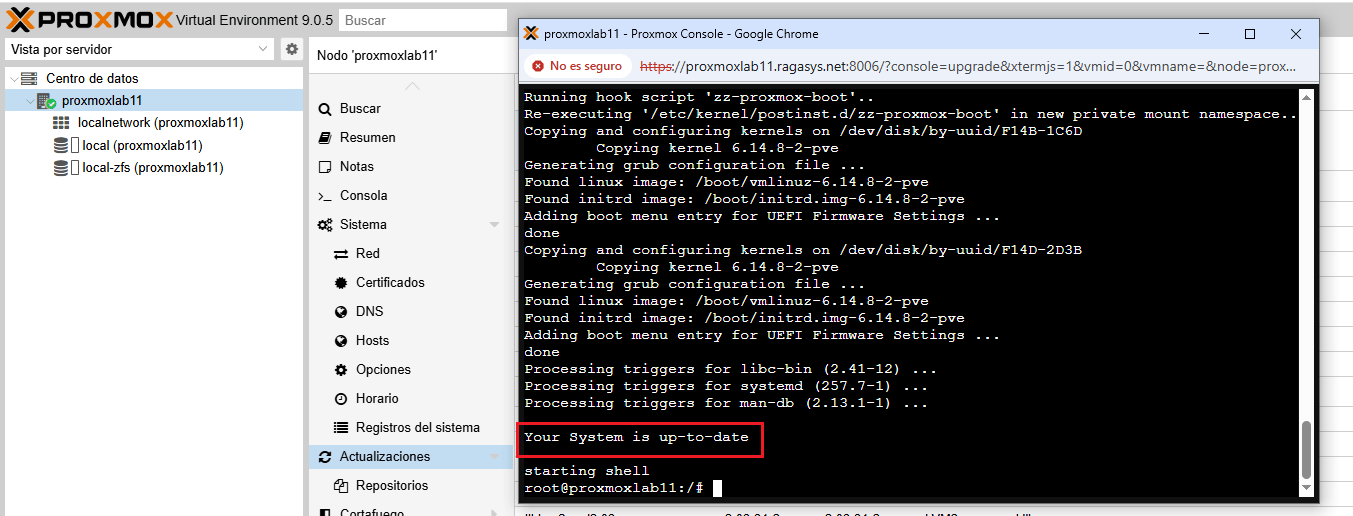The image size is (1353, 516).
Task: Click the Consola terminal icon
Action: coord(324,196)
